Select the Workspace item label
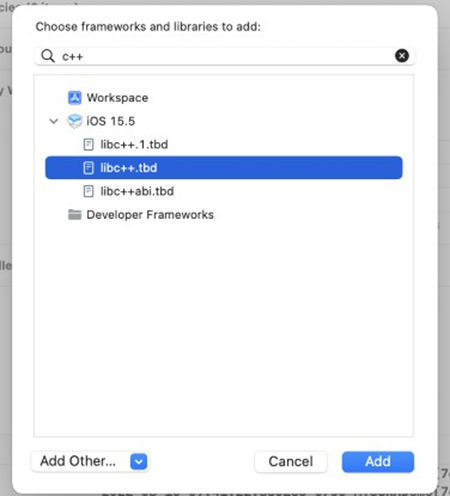The width and height of the screenshot is (450, 496). coord(117,98)
